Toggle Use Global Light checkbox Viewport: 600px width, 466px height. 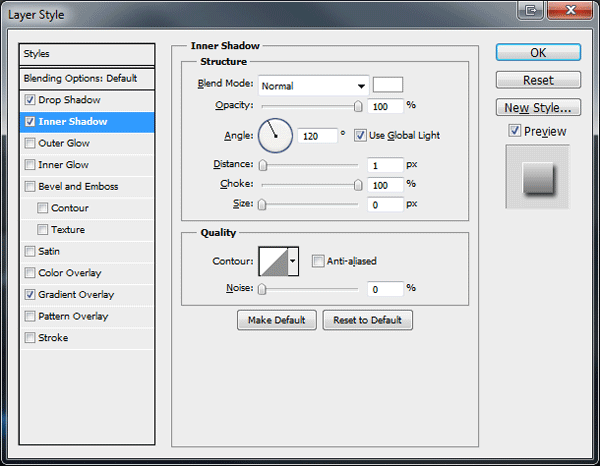pos(360,135)
